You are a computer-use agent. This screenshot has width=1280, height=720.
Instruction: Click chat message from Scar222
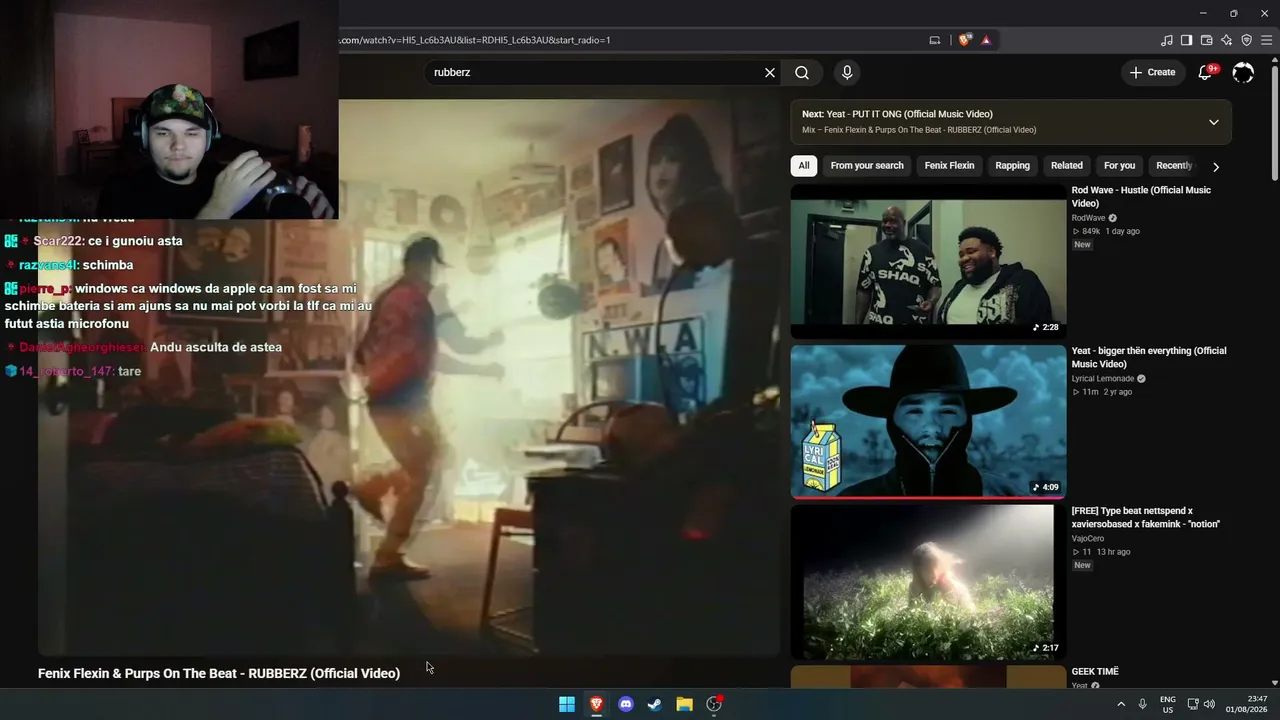93,241
